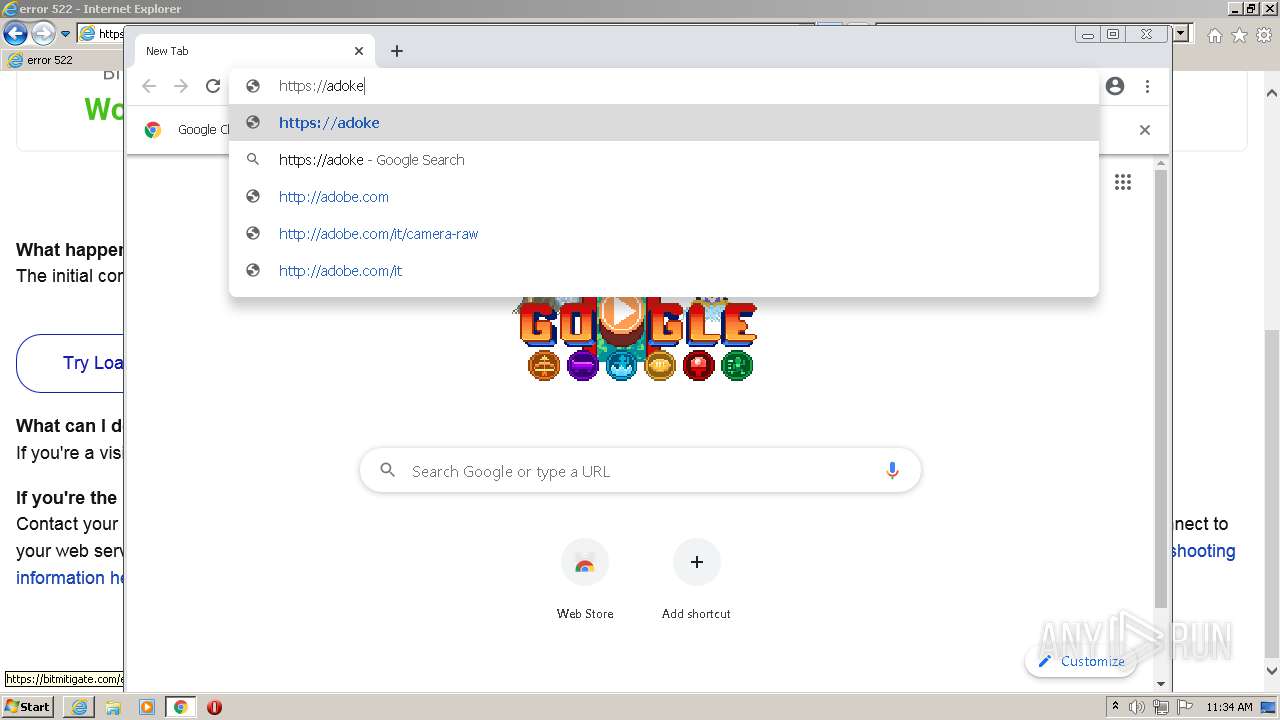Choose suggestion https://adoke
1280x720 pixels.
pyautogui.click(x=664, y=123)
